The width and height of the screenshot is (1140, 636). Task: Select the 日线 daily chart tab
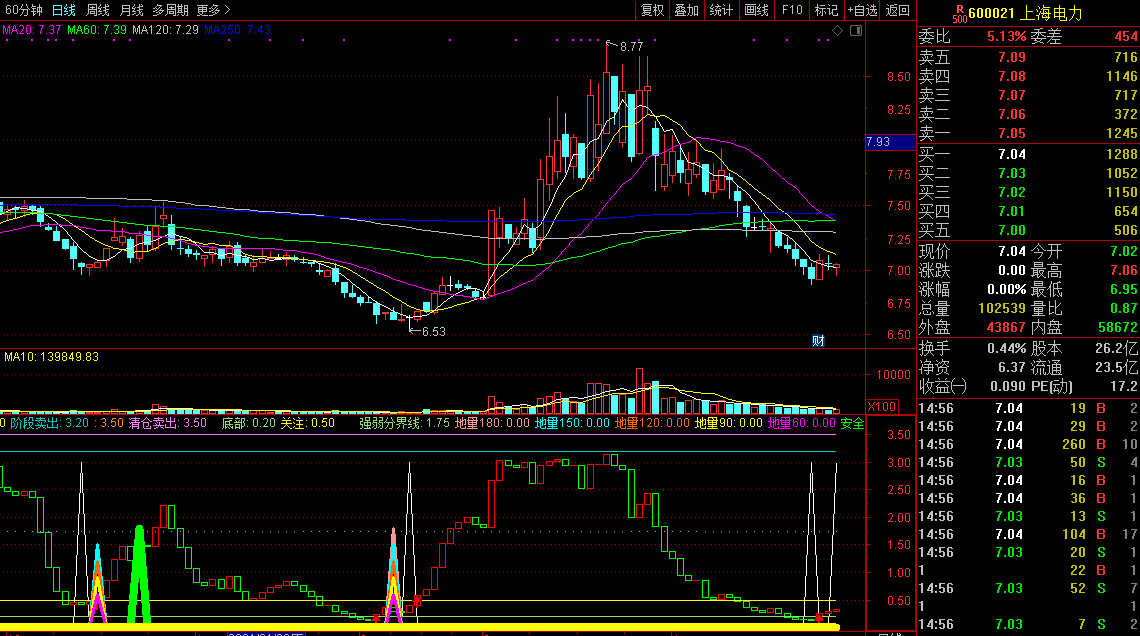point(63,10)
